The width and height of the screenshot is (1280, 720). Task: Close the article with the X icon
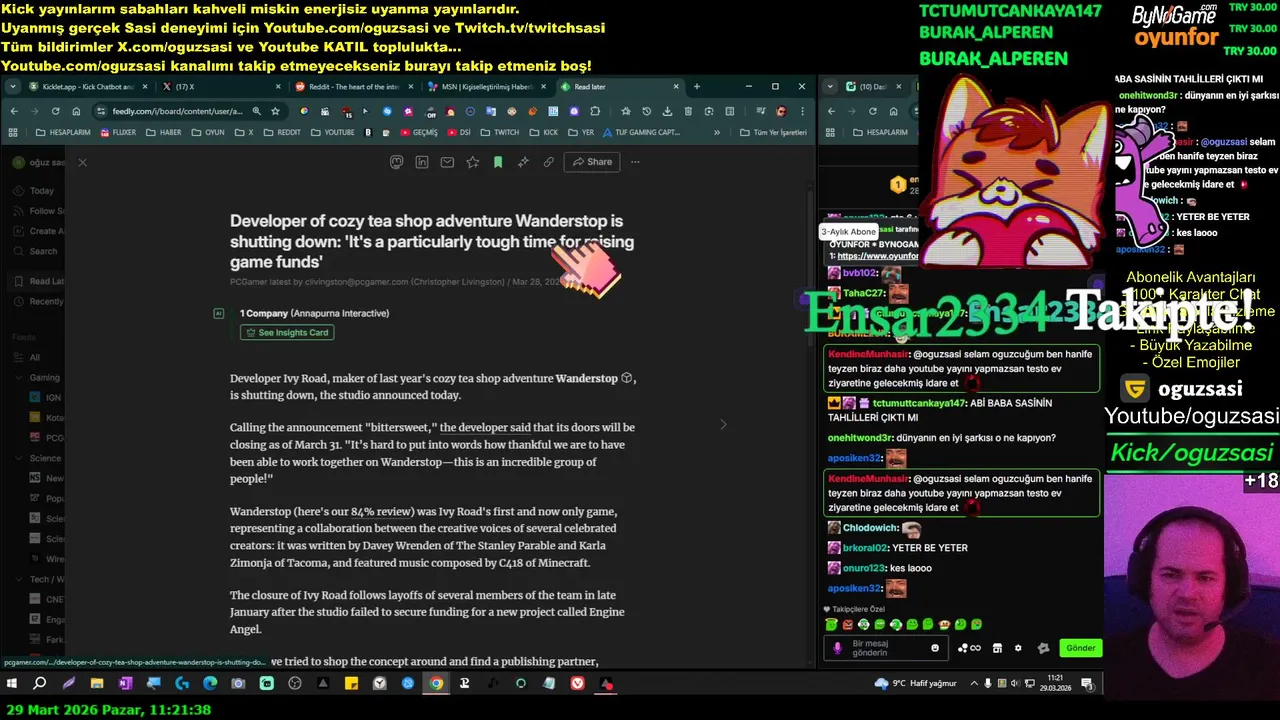click(x=82, y=162)
